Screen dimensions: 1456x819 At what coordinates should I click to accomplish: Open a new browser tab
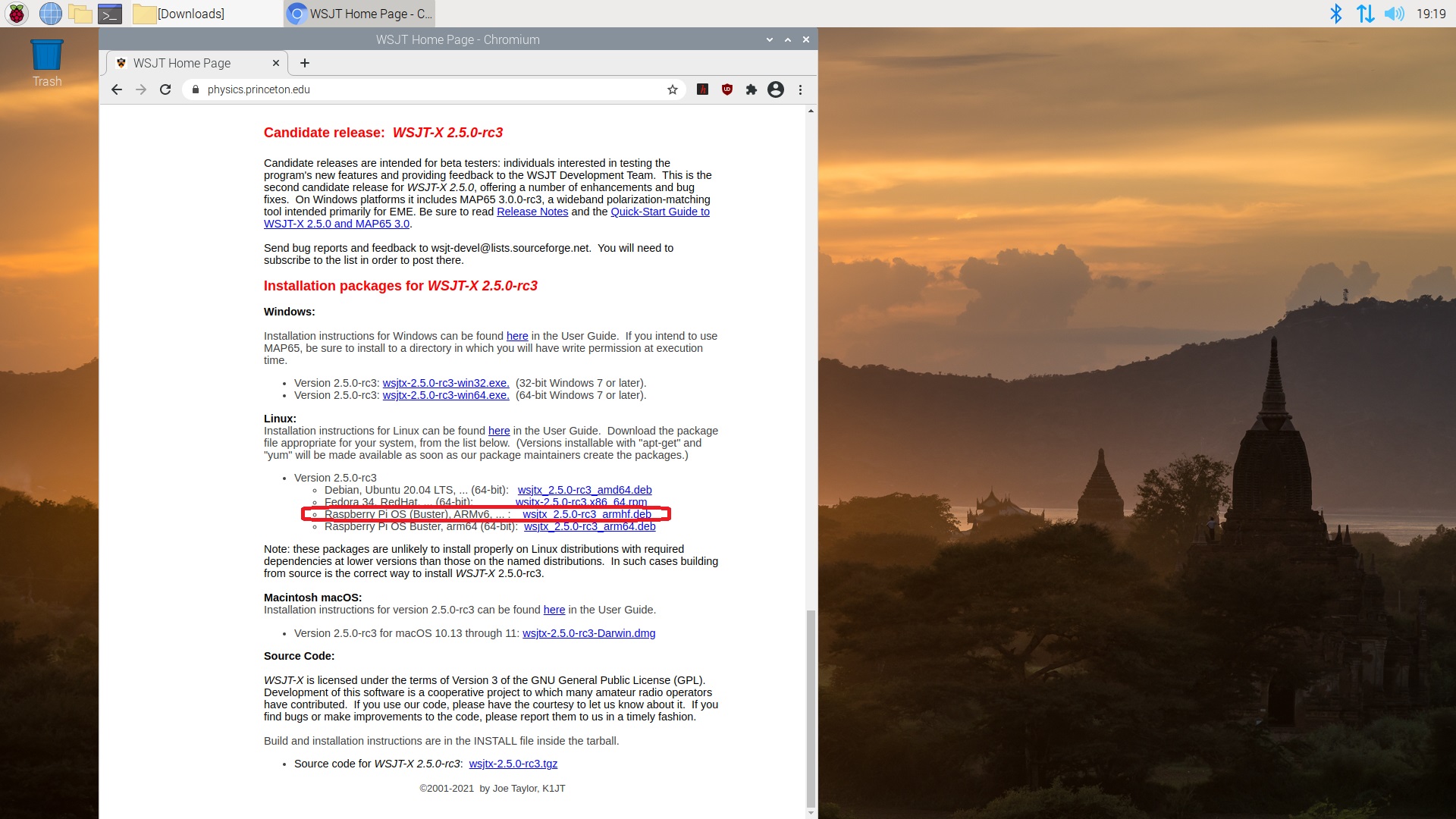[305, 63]
